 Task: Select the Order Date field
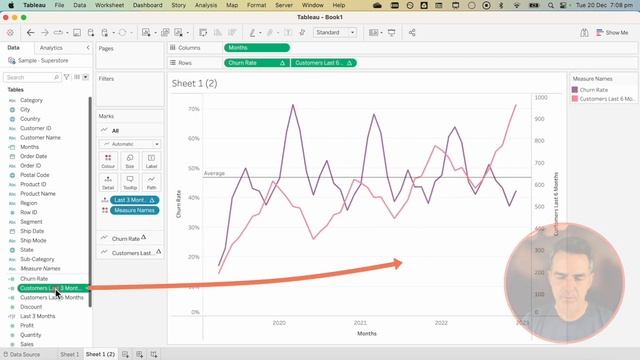33,156
